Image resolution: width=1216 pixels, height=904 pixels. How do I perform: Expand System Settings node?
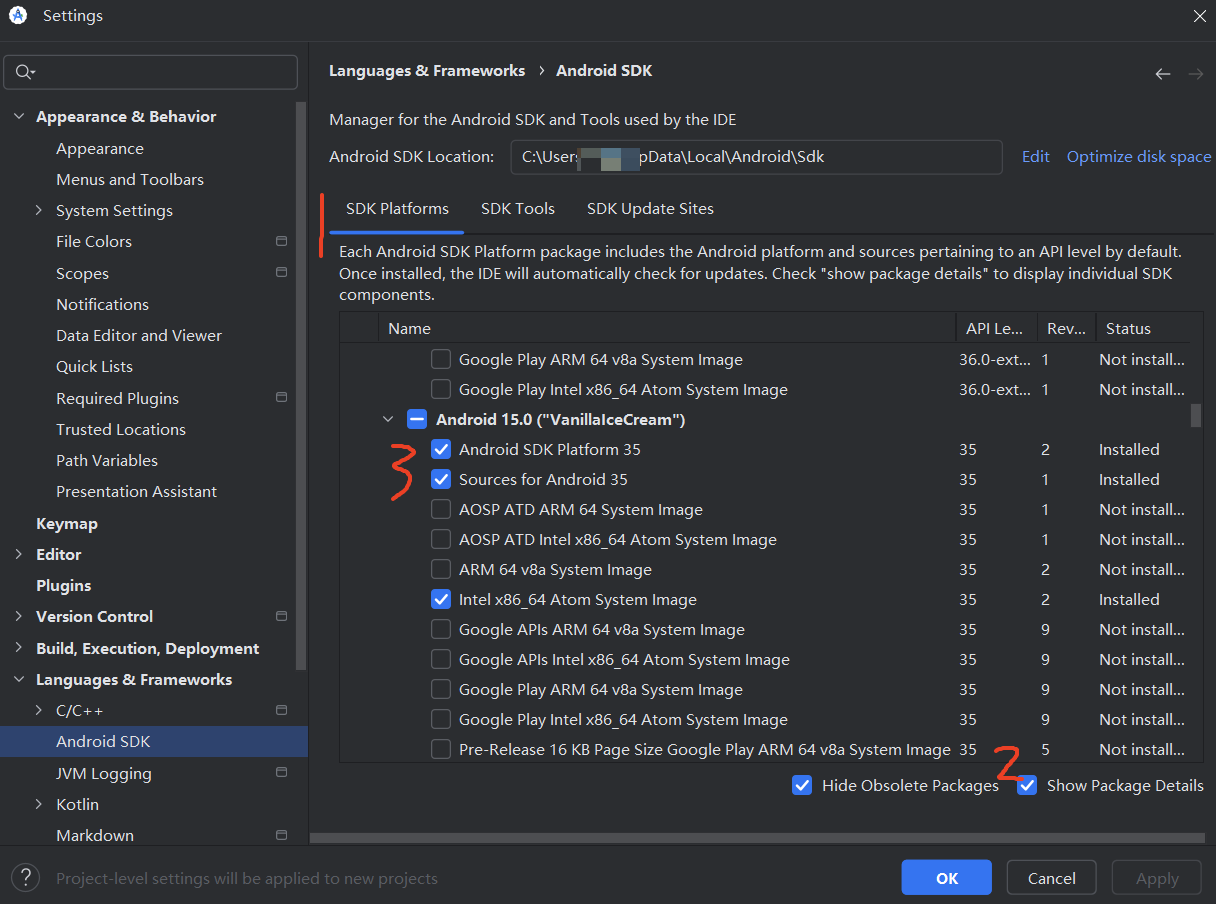[39, 210]
